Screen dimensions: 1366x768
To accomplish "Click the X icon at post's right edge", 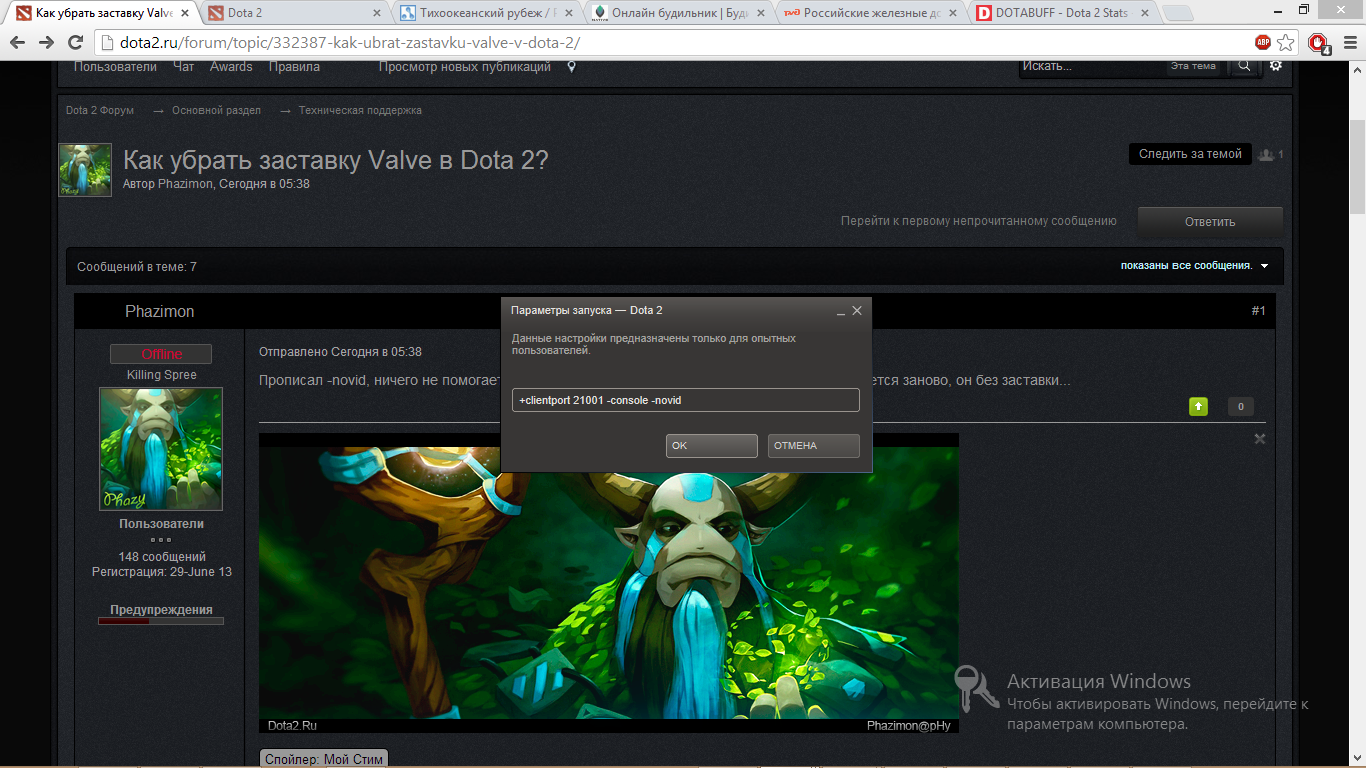I will point(1260,439).
